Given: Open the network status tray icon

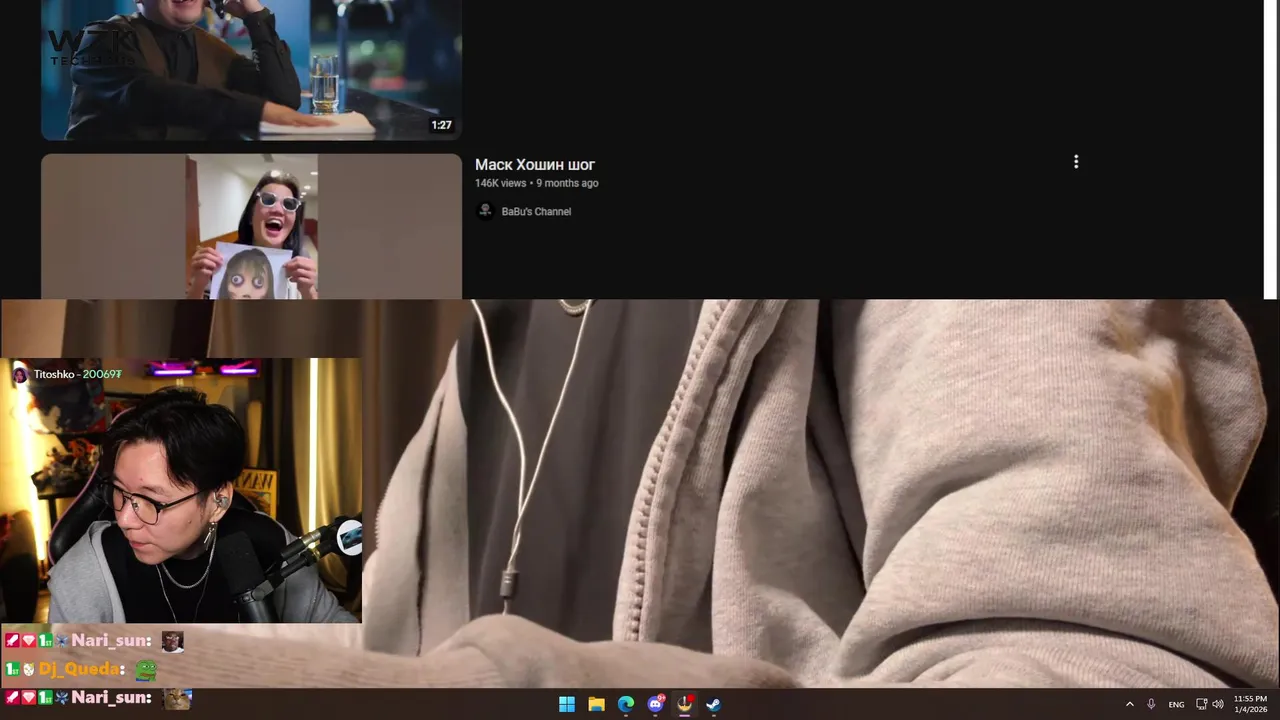Looking at the screenshot, I should click(x=1201, y=704).
